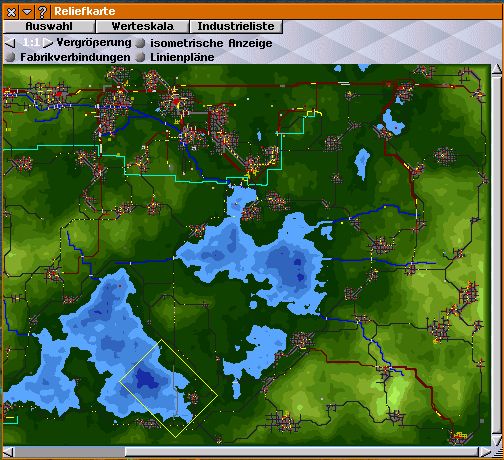Click the darkest blue lake area inside viewport rectangle
The width and height of the screenshot is (504, 460).
pyautogui.click(x=147, y=379)
